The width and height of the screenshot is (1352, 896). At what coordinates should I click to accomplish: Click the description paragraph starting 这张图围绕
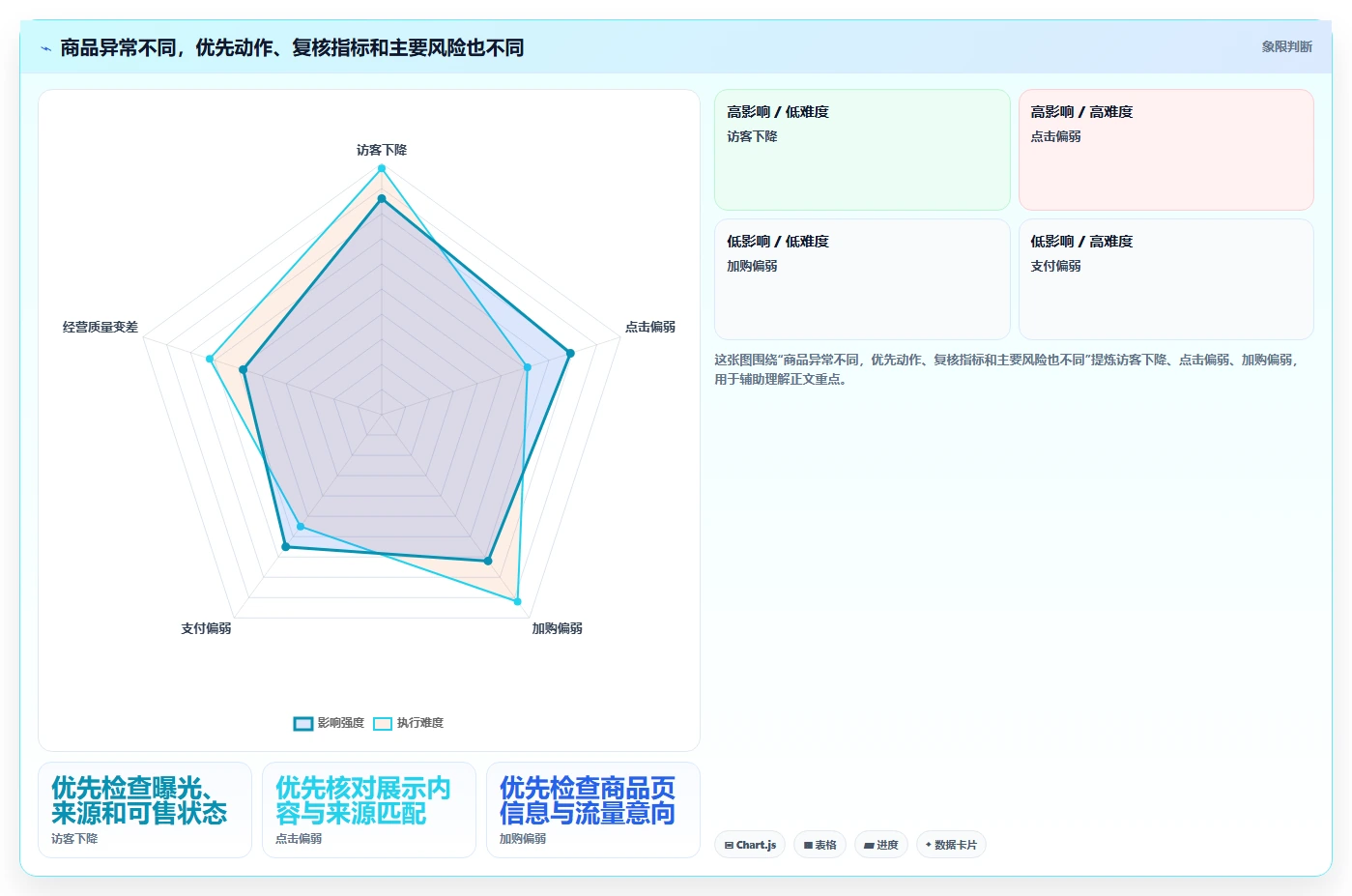pyautogui.click(x=1006, y=369)
